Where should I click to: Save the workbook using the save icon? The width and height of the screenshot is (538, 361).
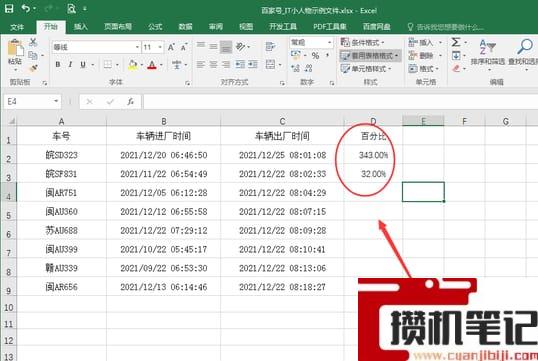(x=9, y=8)
